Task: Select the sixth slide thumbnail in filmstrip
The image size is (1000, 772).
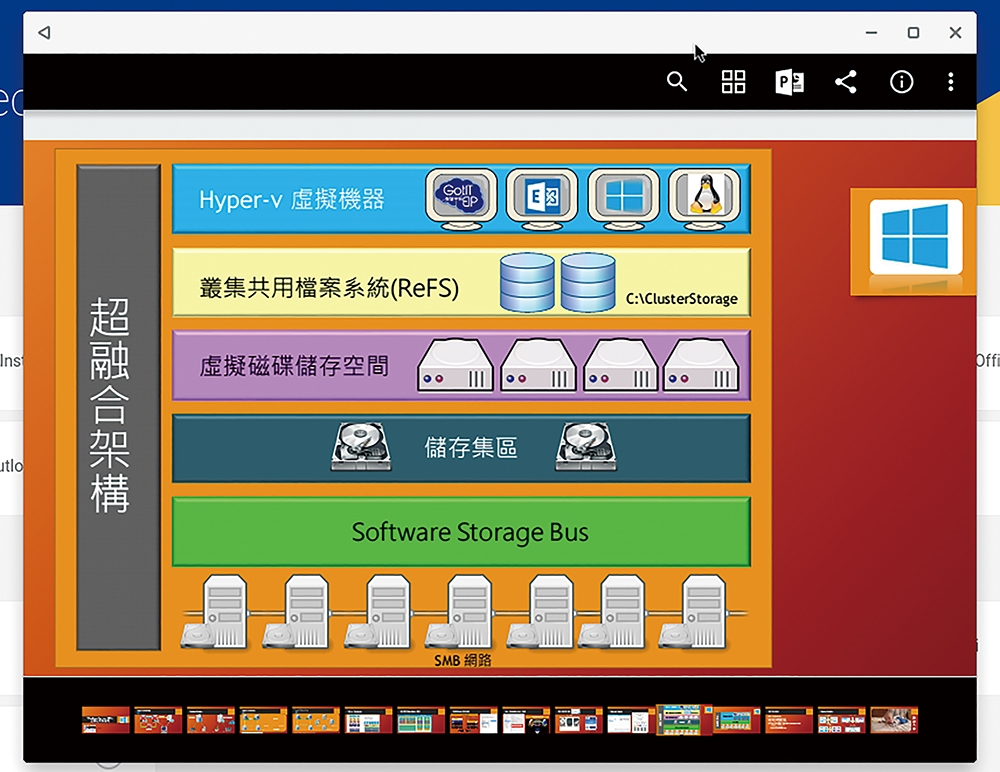Action: [x=369, y=720]
